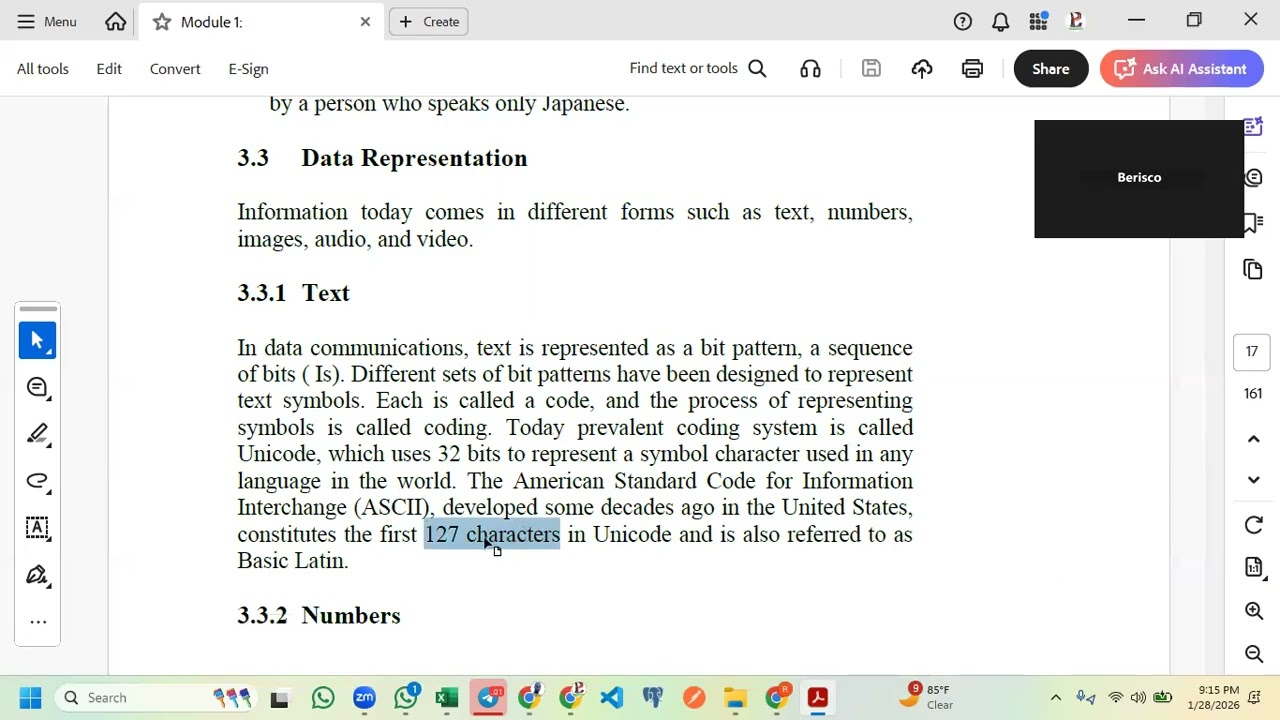Select the Highlight pen tool
1280x720 pixels.
(38, 434)
